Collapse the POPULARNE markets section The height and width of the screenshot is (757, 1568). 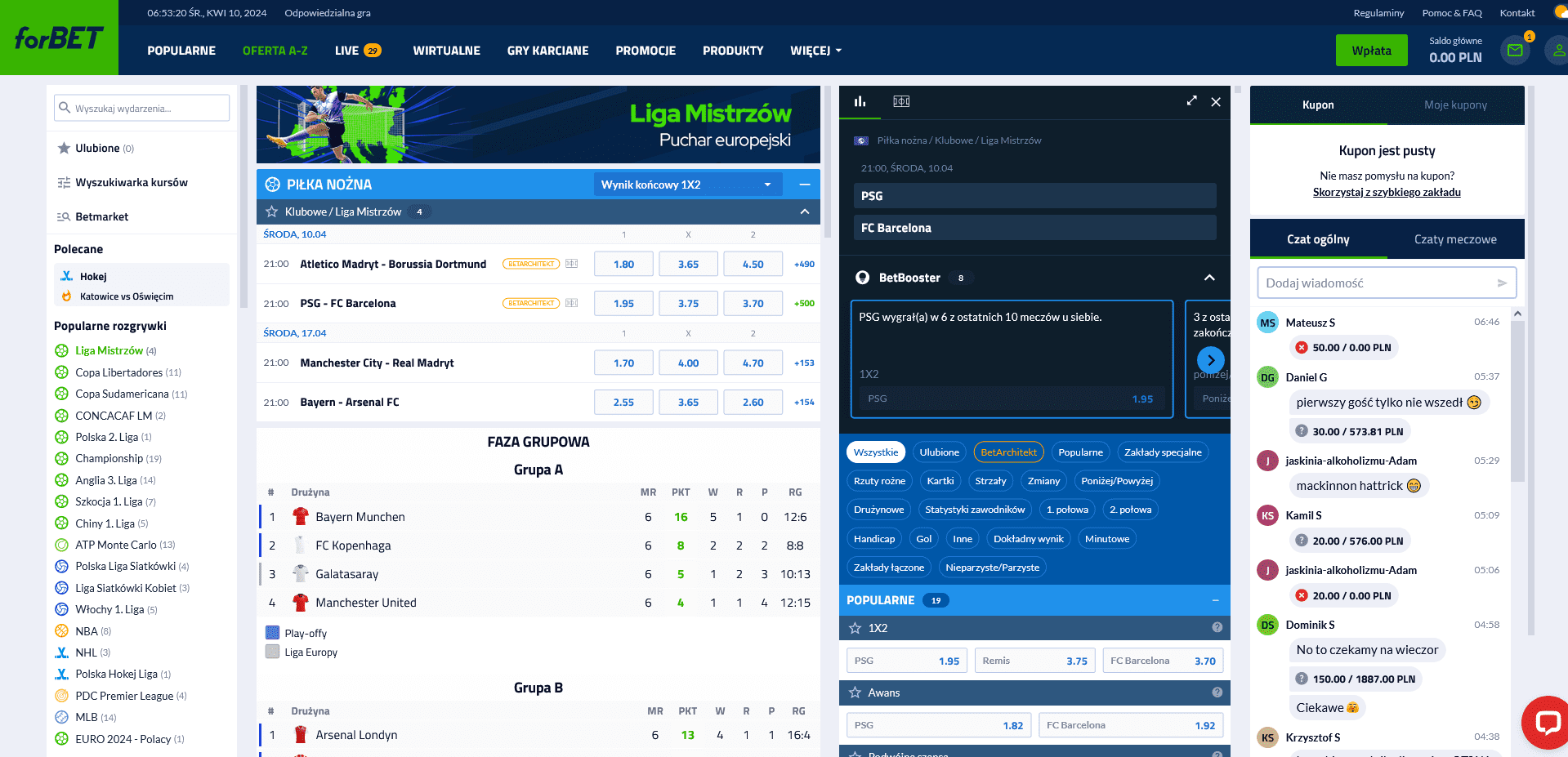[x=1215, y=600]
